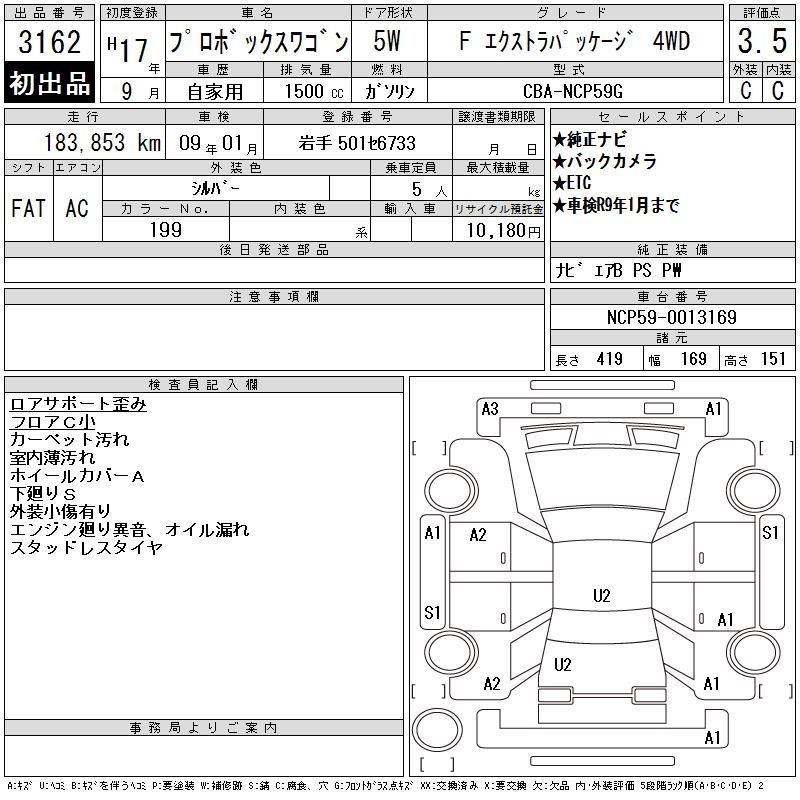Screen dimensions: 800x800
Task: Click the リサイクル預託金 header
Action: (x=498, y=209)
